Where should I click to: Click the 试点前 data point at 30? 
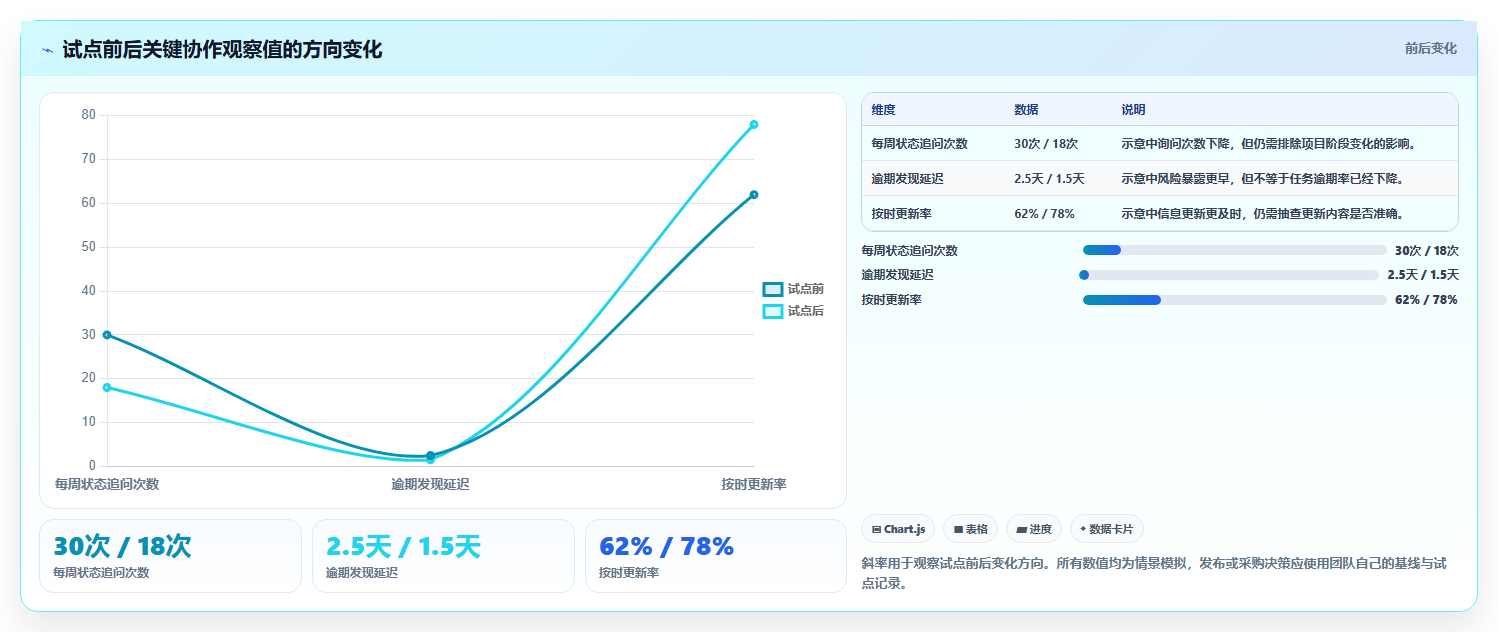click(x=107, y=335)
